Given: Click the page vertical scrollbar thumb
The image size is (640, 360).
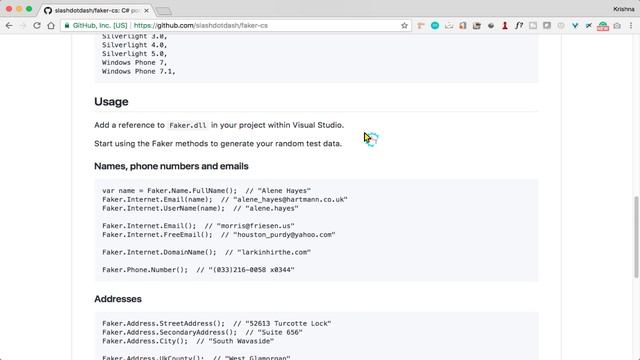Looking at the screenshot, I should coord(636,238).
